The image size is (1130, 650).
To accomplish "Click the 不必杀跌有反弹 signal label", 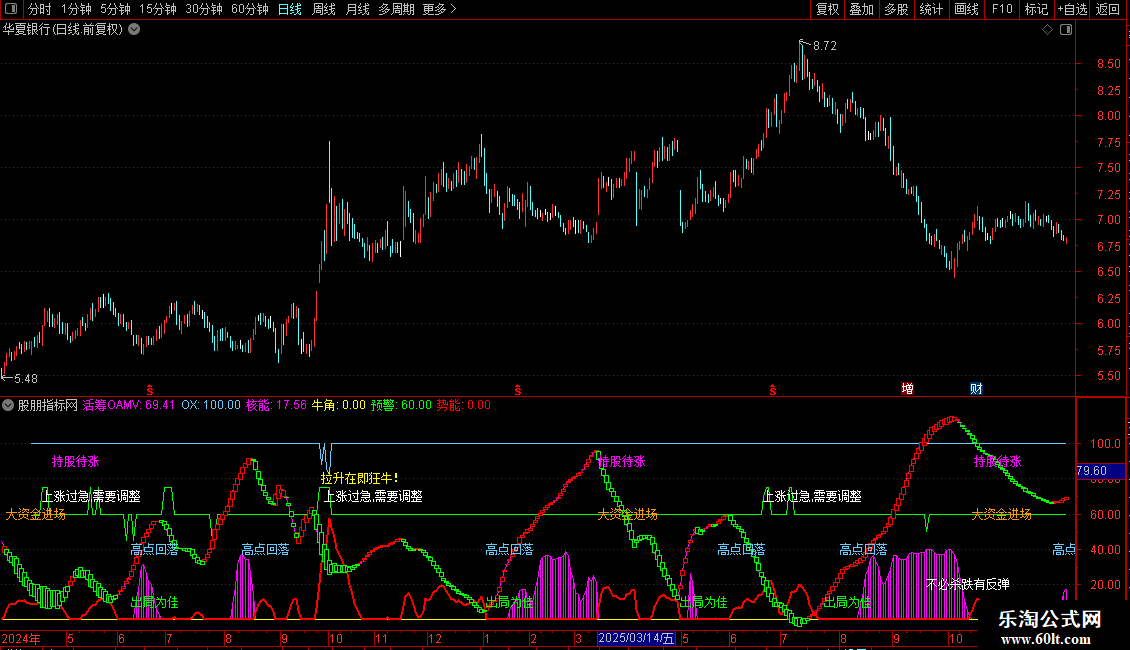I will point(968,584).
